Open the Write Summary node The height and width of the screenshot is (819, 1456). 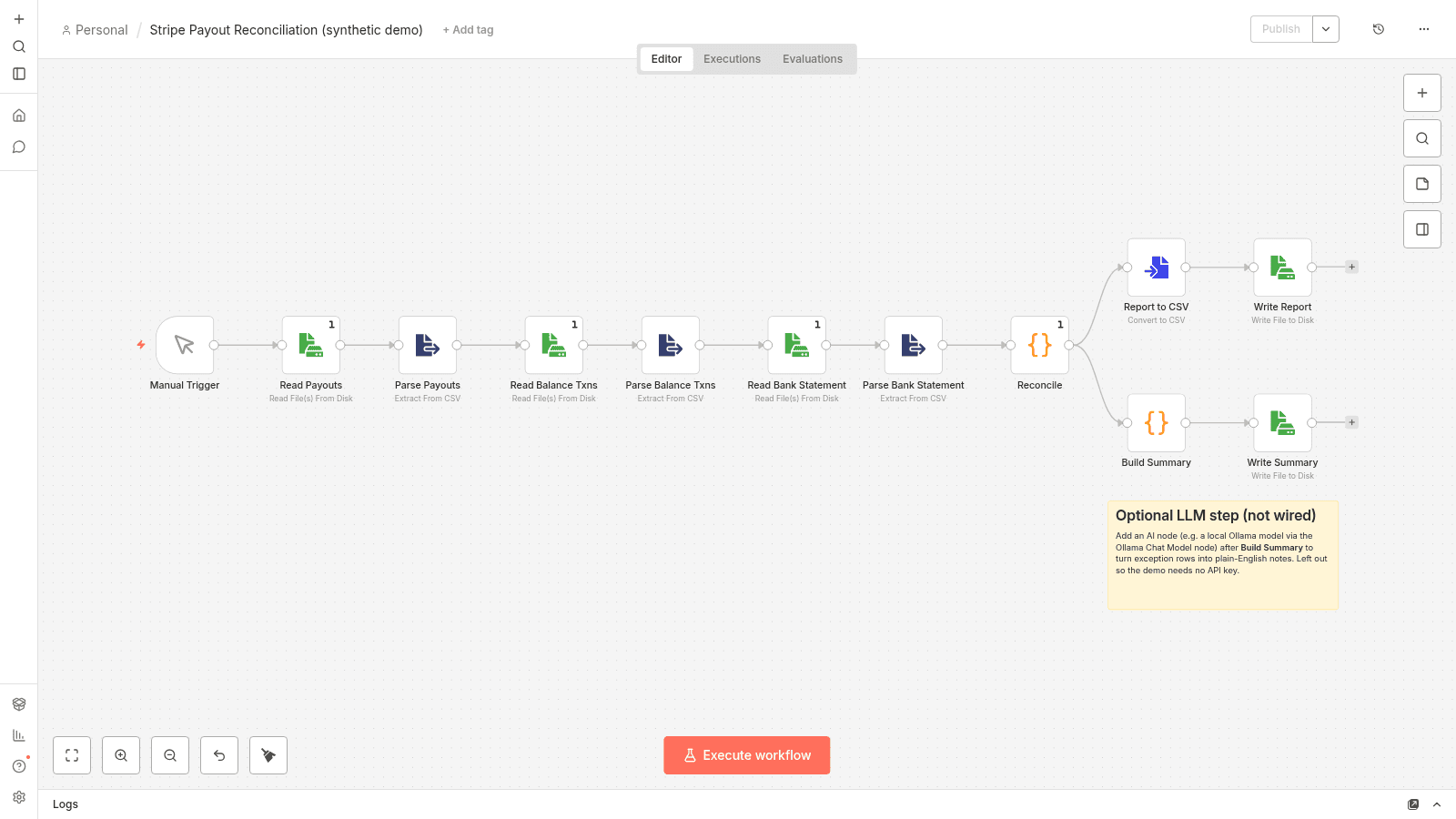(x=1283, y=422)
